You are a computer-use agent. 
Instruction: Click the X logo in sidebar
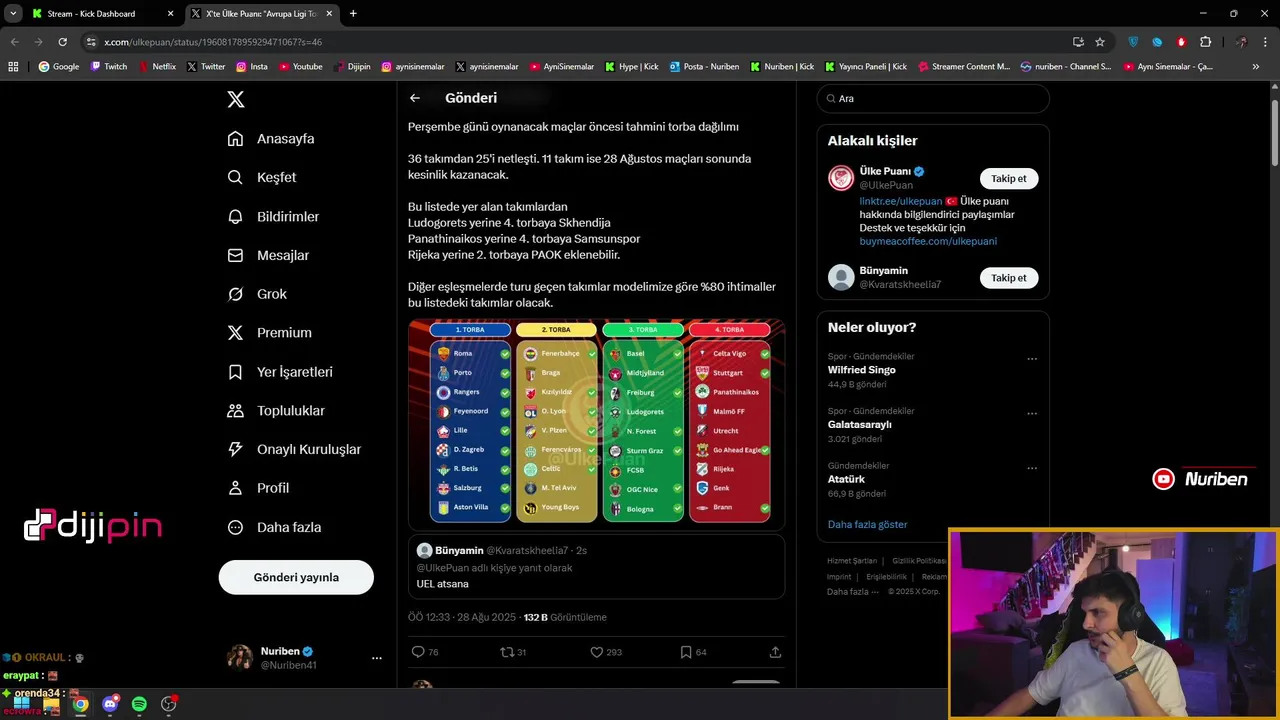[x=236, y=99]
